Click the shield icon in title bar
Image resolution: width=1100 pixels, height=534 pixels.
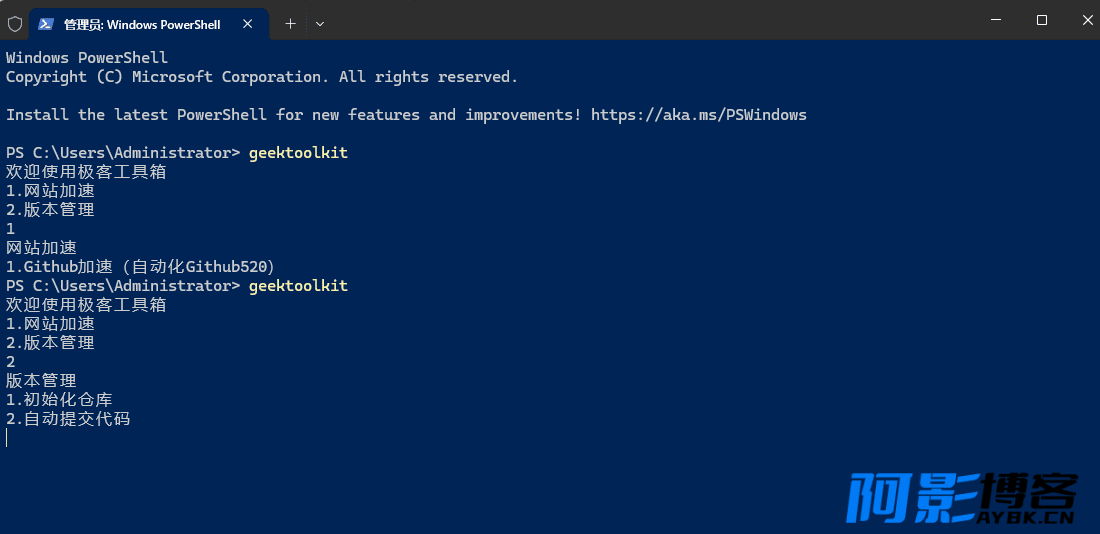(x=15, y=24)
